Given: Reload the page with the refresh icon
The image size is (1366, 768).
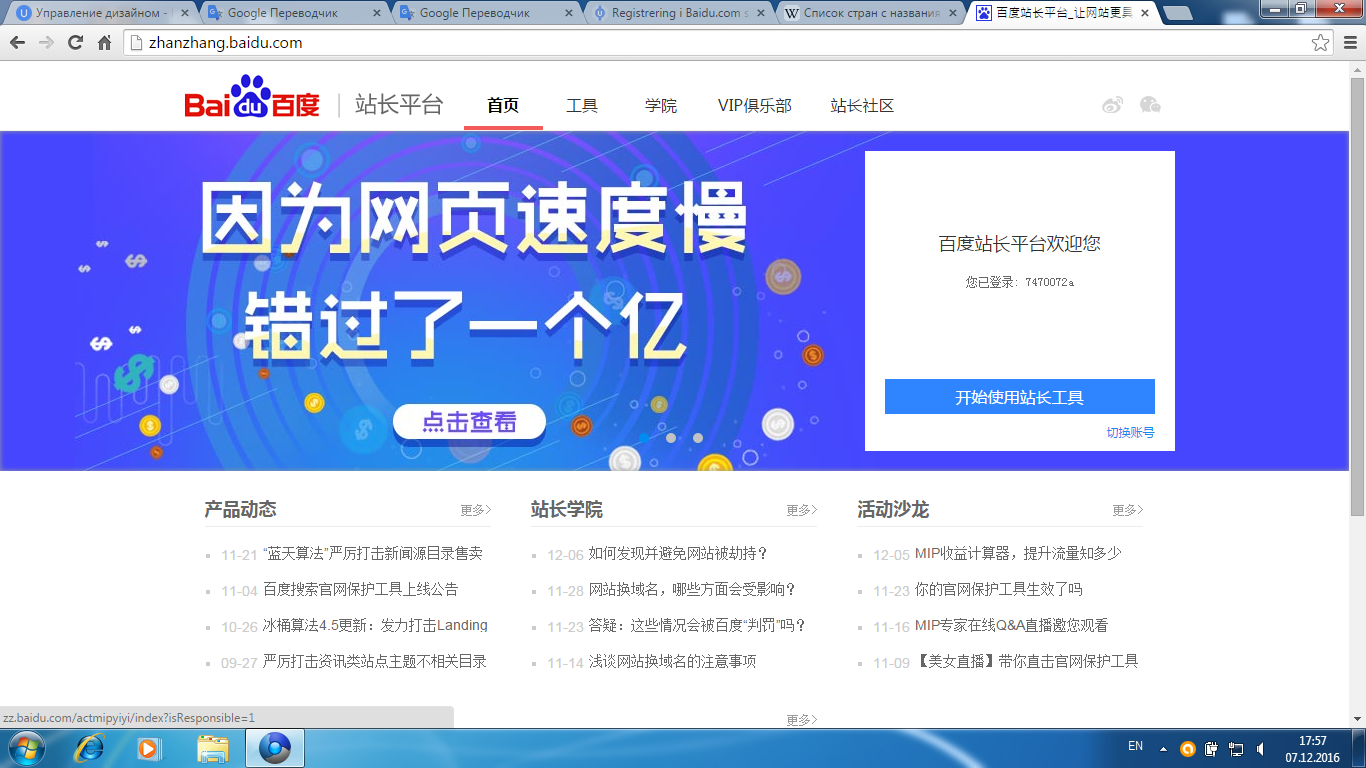Looking at the screenshot, I should pos(75,43).
